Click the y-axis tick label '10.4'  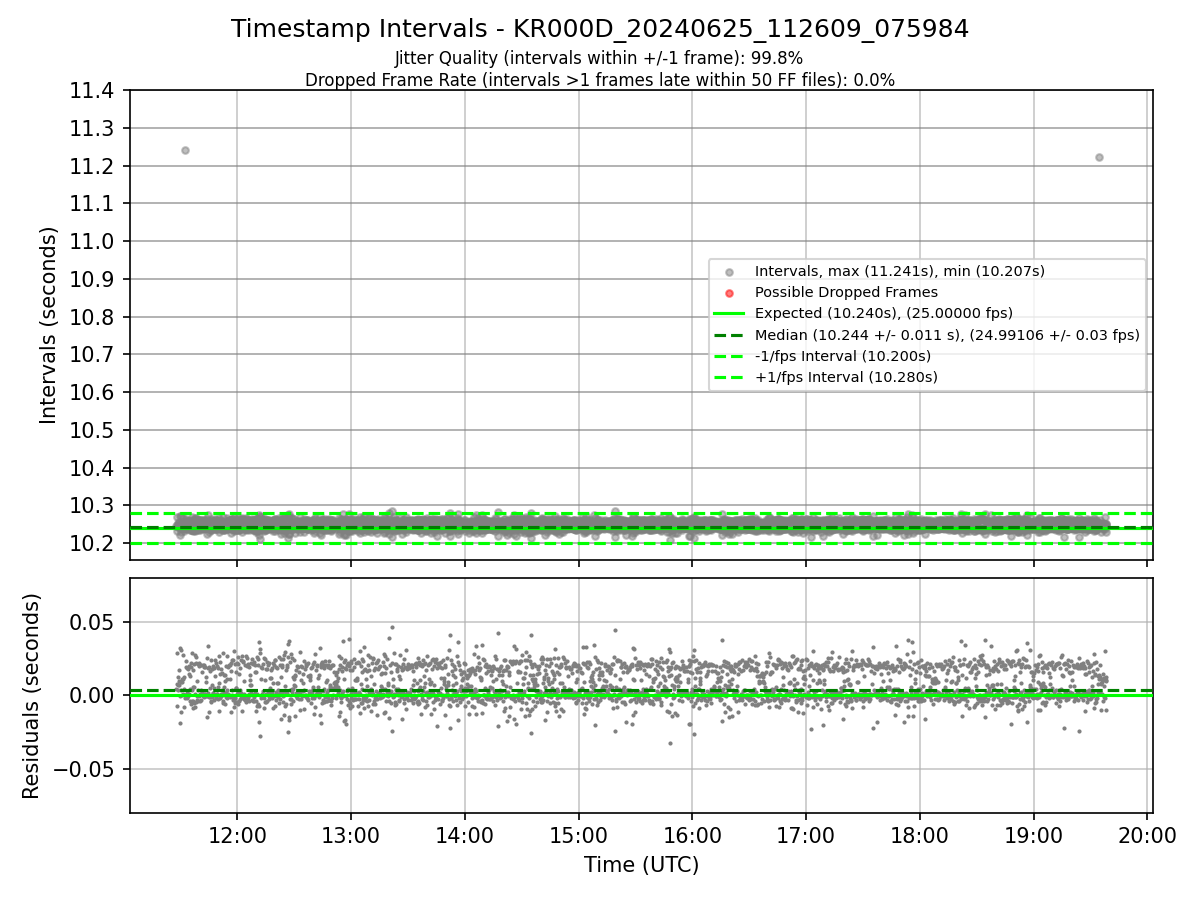(x=93, y=468)
